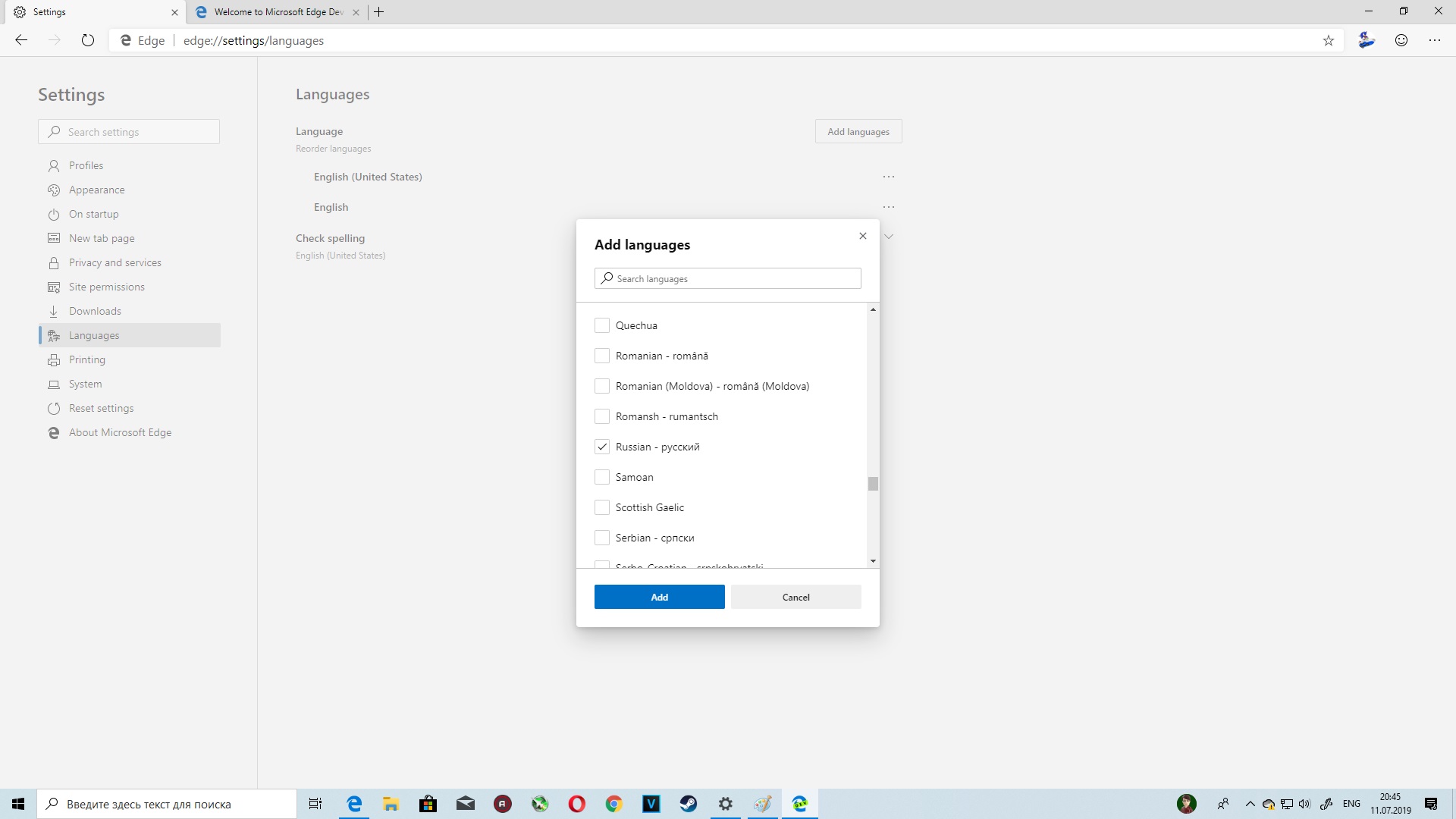Open Opera browser from taskbar

(577, 804)
